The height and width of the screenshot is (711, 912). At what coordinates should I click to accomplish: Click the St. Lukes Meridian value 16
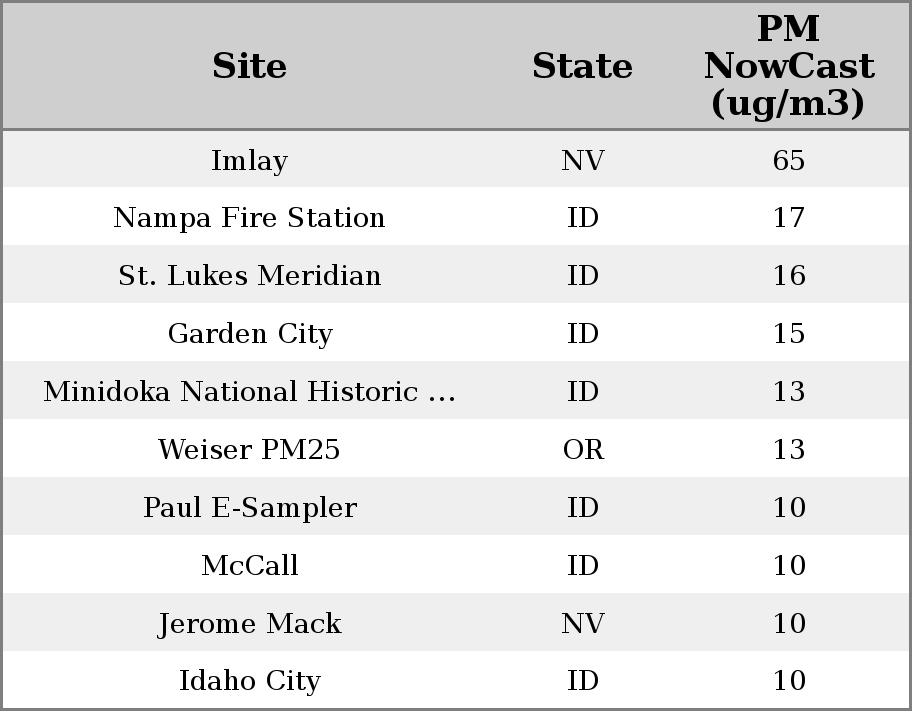(x=788, y=276)
